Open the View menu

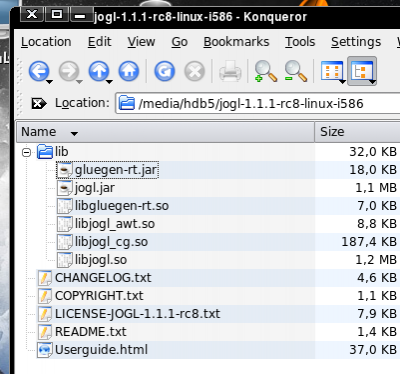(x=141, y=42)
